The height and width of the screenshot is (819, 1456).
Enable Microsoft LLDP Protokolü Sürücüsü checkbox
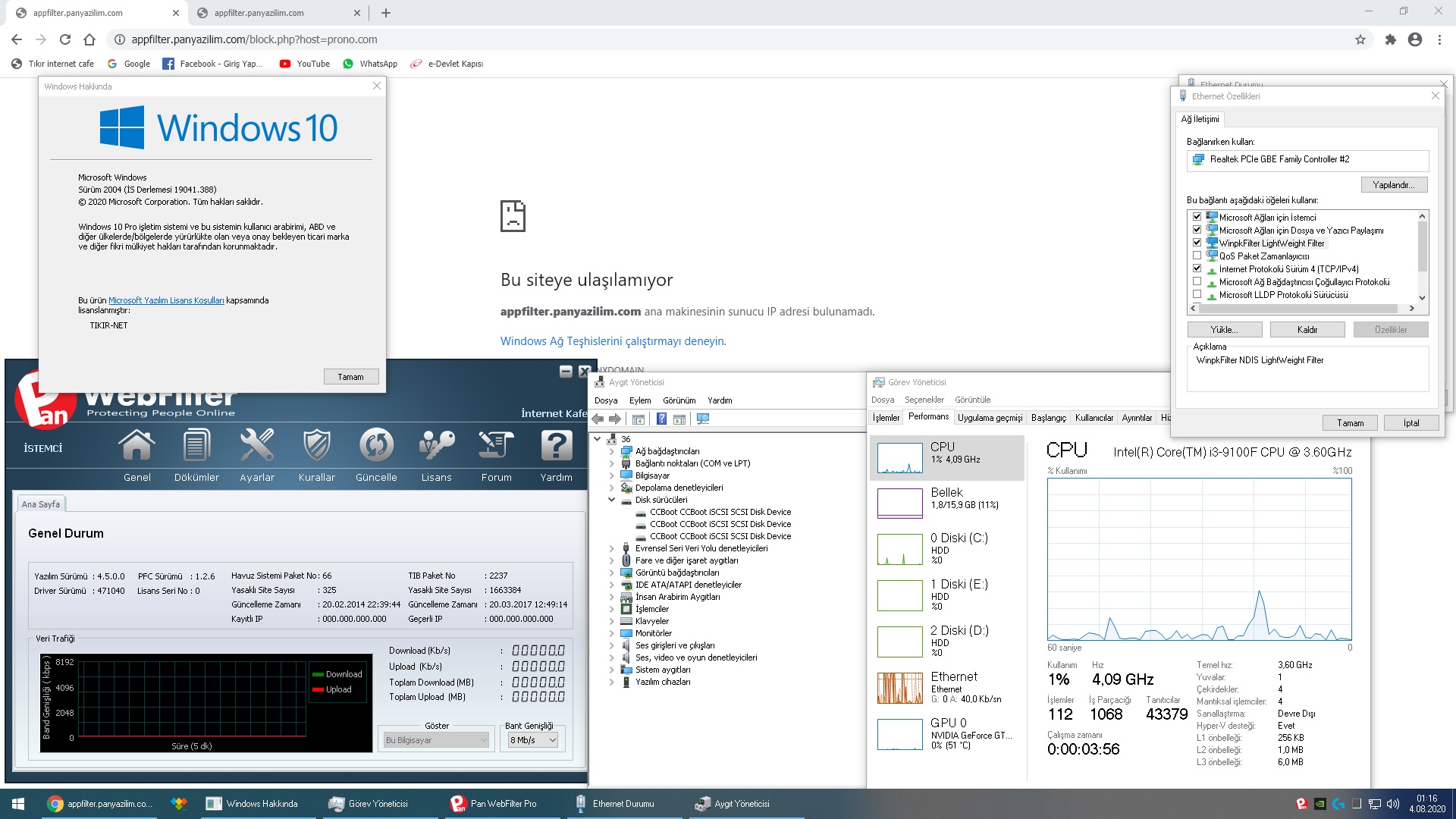[1197, 294]
